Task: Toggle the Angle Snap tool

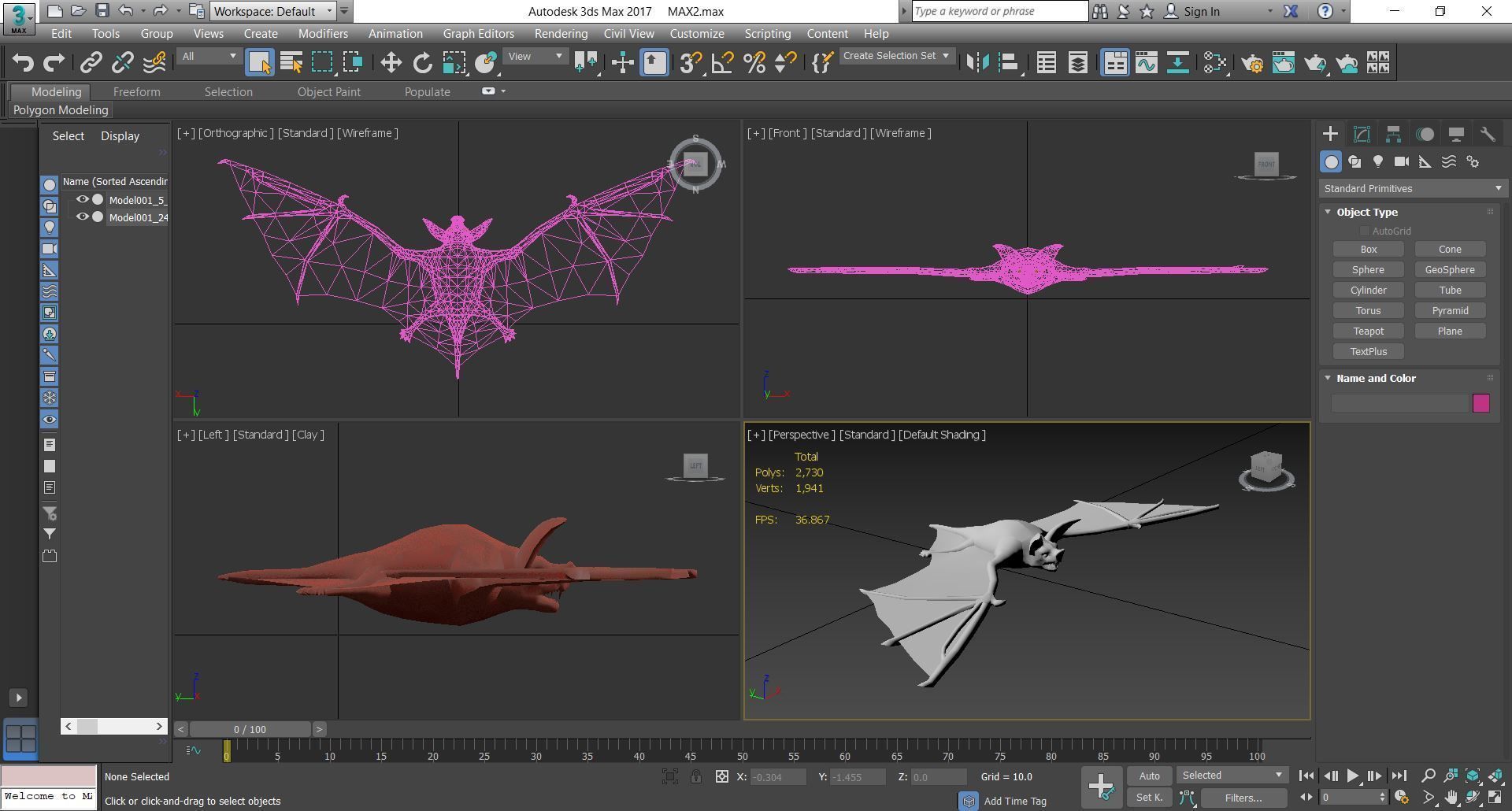Action: (x=722, y=63)
